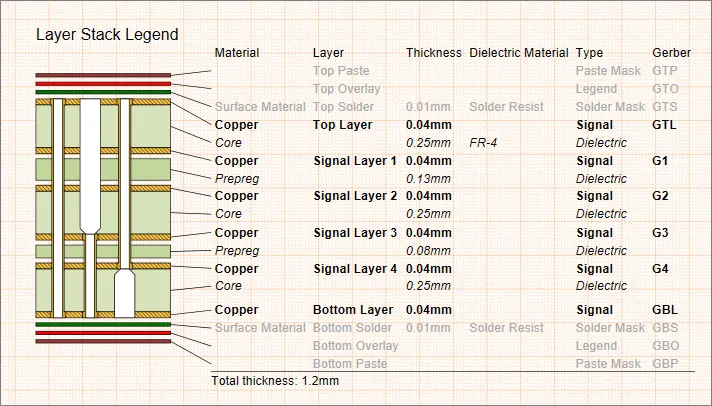Click the 0.08mm Prepreg thickness value
The image size is (712, 406).
[x=428, y=251]
